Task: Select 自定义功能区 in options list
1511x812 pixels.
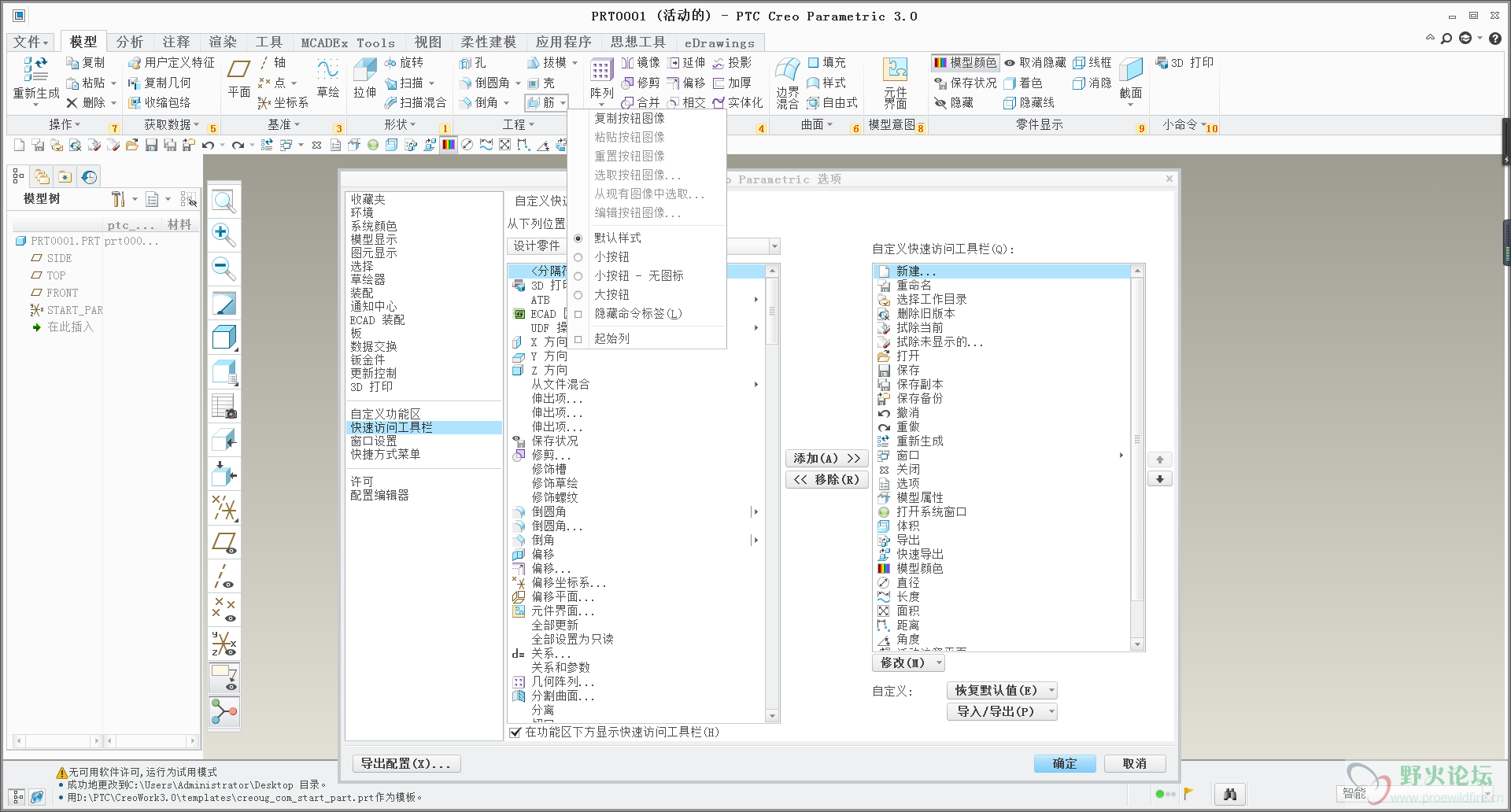Action: click(x=386, y=415)
